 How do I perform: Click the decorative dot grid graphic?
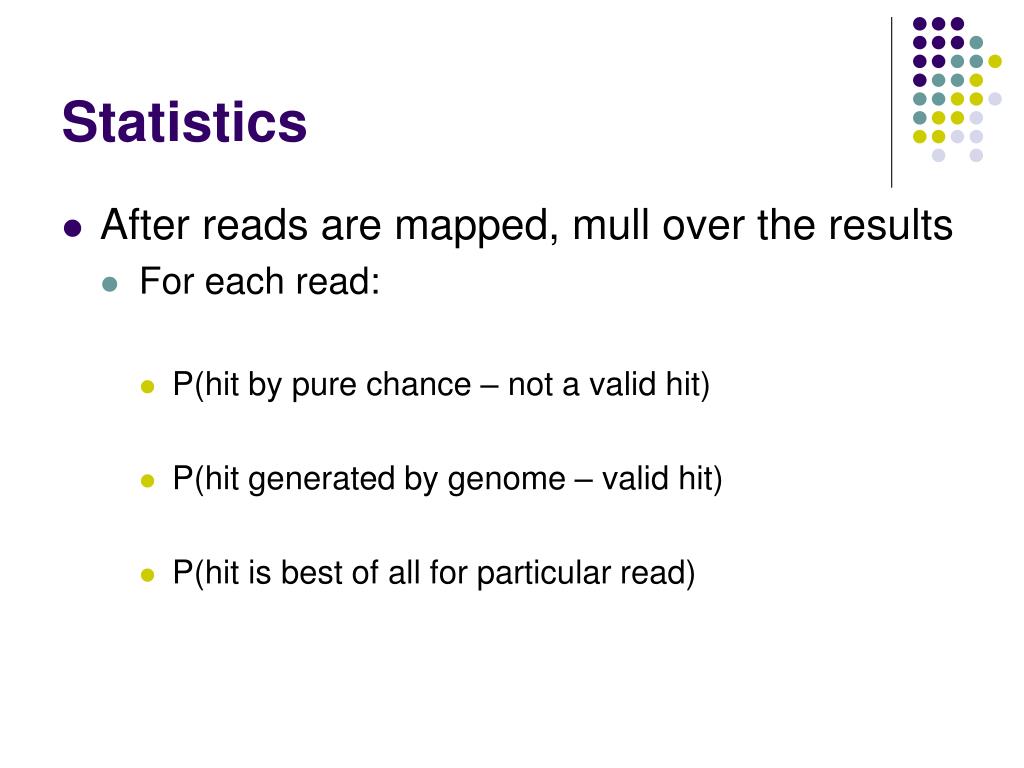pyautogui.click(x=957, y=89)
